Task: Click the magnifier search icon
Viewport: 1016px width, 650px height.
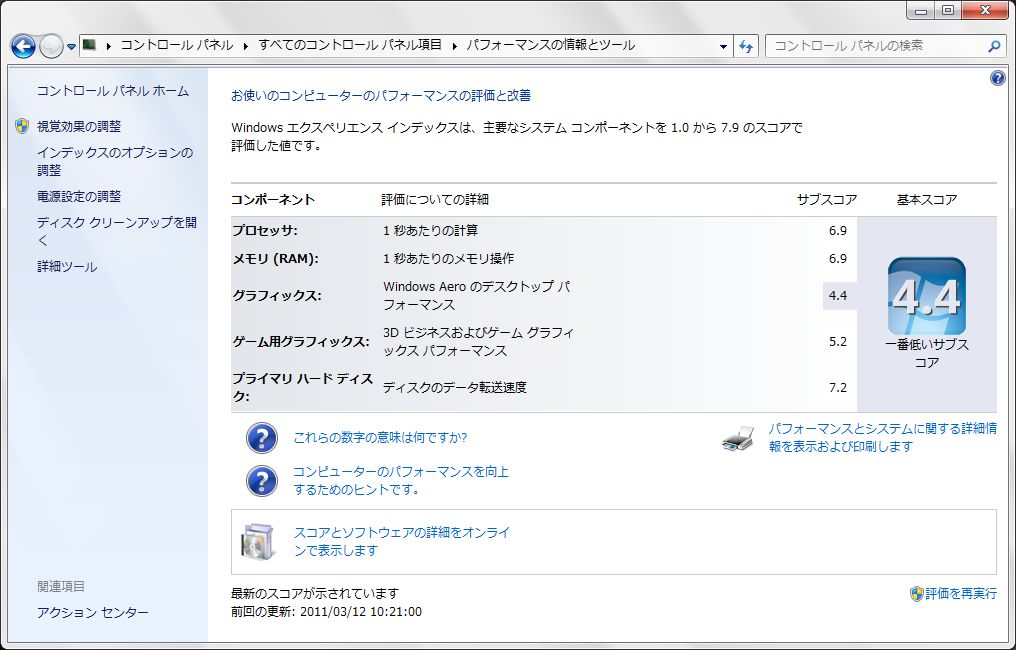Action: click(x=994, y=46)
